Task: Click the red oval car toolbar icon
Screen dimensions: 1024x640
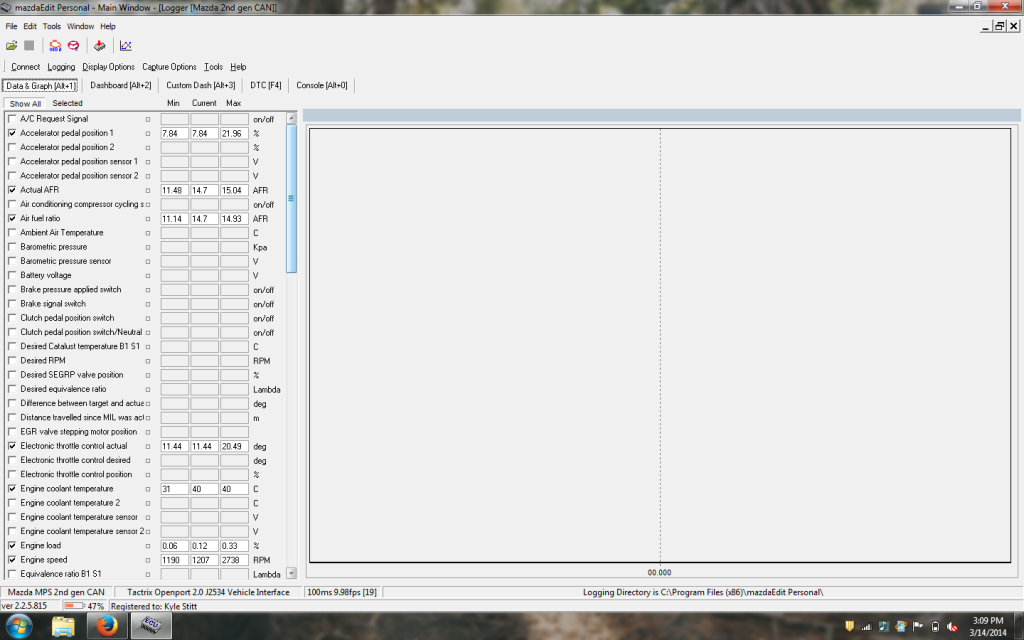Action: pyautogui.click(x=73, y=46)
